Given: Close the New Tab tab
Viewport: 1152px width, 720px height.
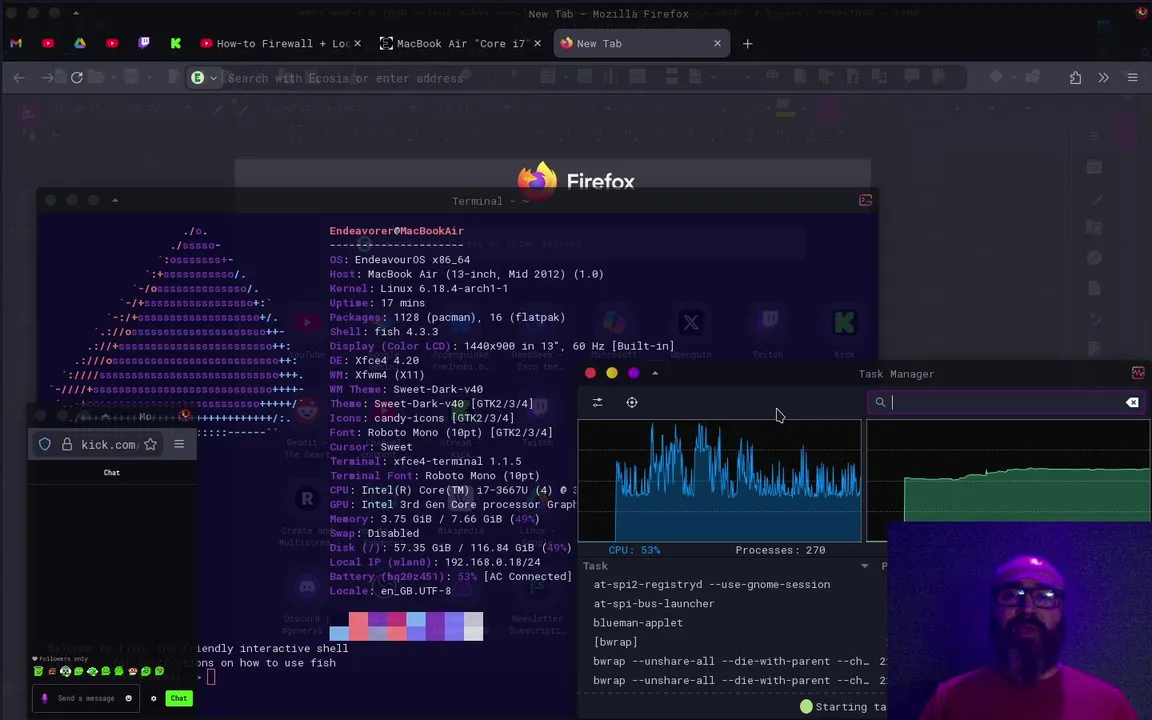Looking at the screenshot, I should tap(717, 43).
